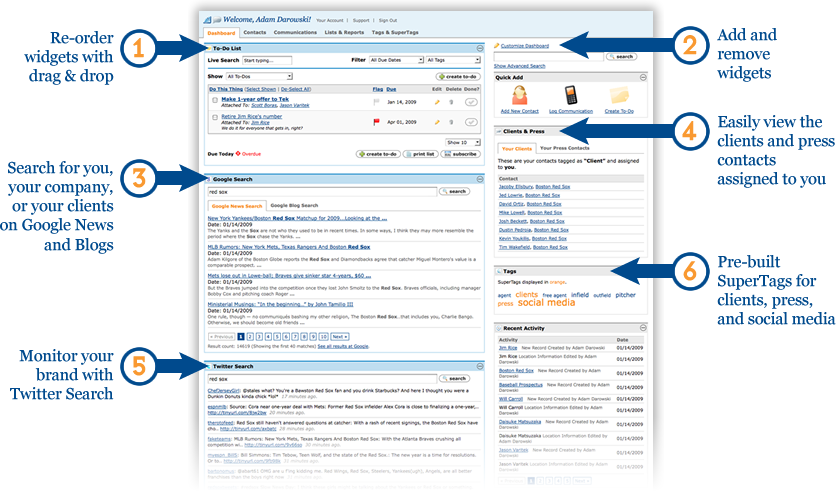
Task: Focus the Google Search text box
Action: tap(322, 191)
